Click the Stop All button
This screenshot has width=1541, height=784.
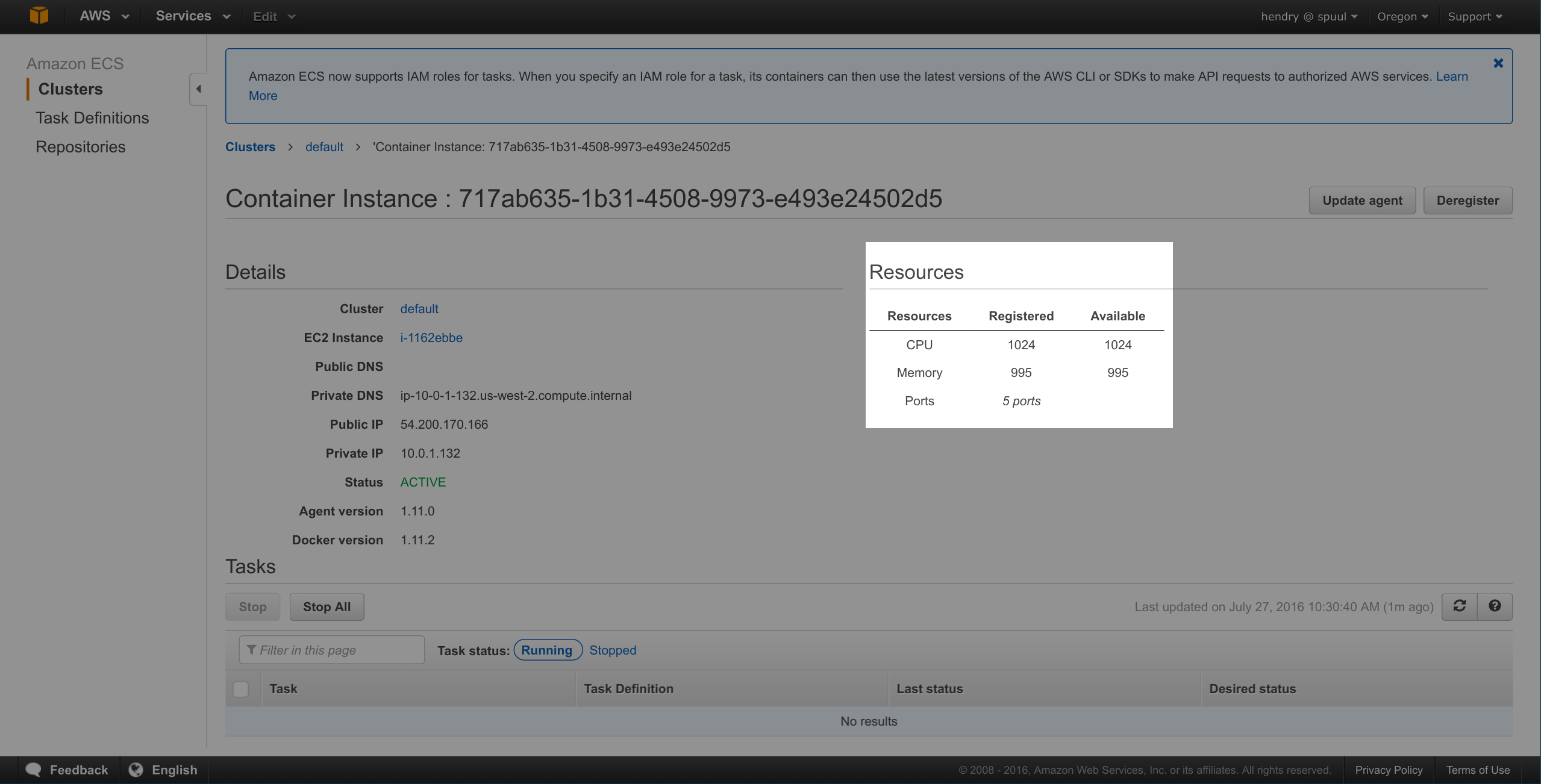pyautogui.click(x=327, y=607)
